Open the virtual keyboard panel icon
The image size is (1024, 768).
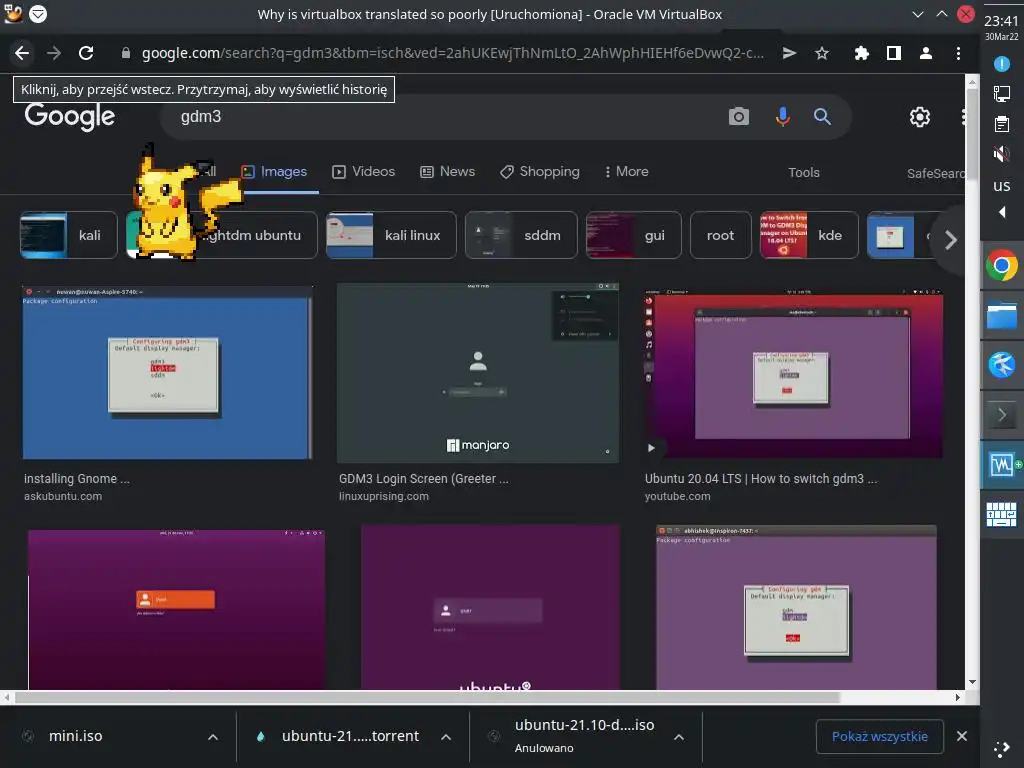1001,515
